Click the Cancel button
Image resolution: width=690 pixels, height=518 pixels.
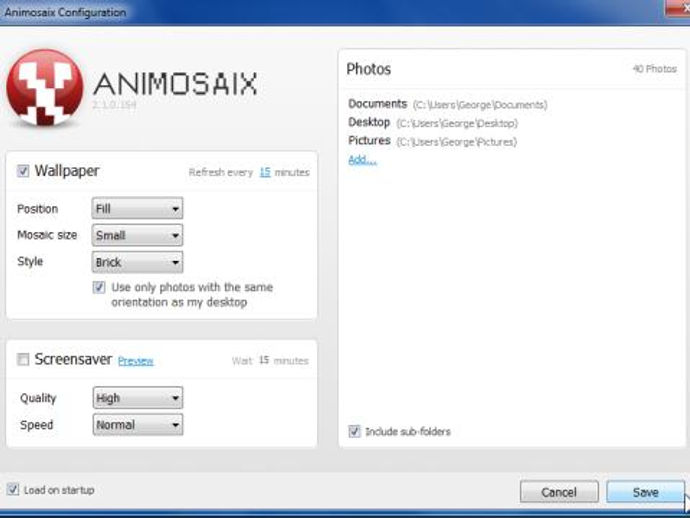click(x=559, y=492)
